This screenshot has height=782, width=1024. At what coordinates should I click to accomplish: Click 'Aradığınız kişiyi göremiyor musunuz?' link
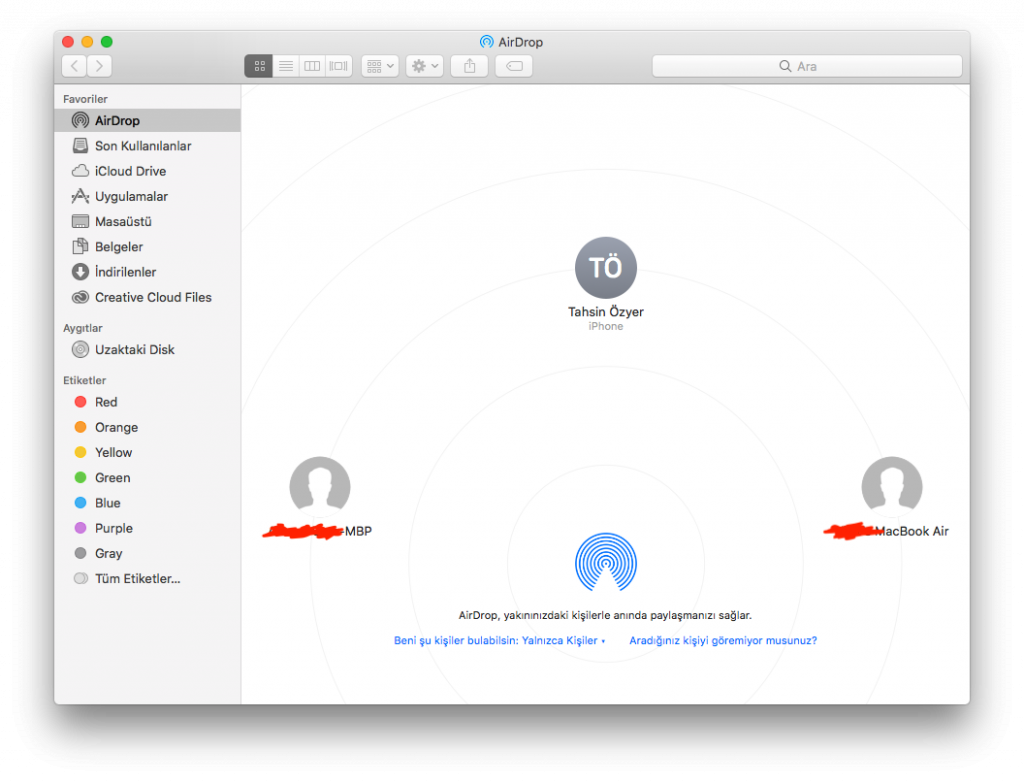[723, 640]
